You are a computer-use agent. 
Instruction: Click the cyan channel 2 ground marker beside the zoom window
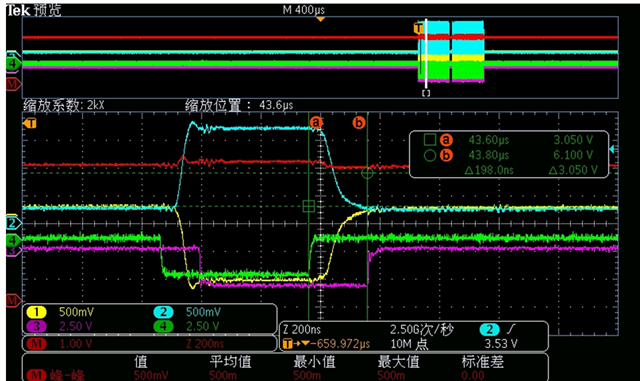pyautogui.click(x=13, y=223)
